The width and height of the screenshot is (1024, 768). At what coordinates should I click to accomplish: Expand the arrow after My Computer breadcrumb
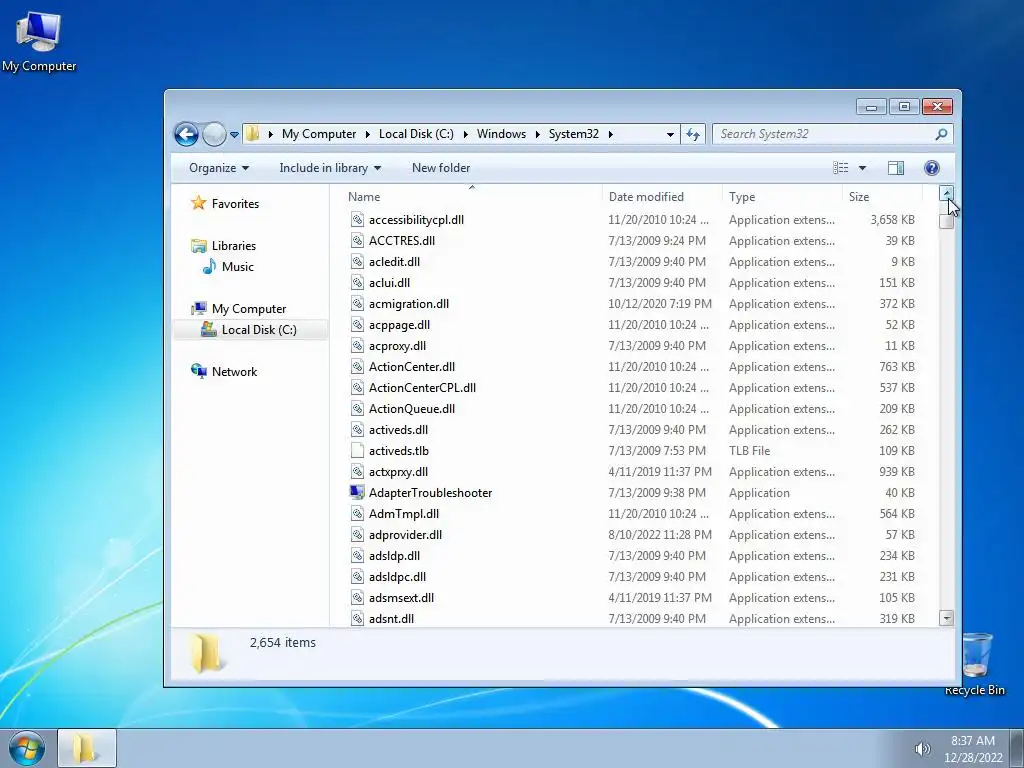[x=368, y=134]
